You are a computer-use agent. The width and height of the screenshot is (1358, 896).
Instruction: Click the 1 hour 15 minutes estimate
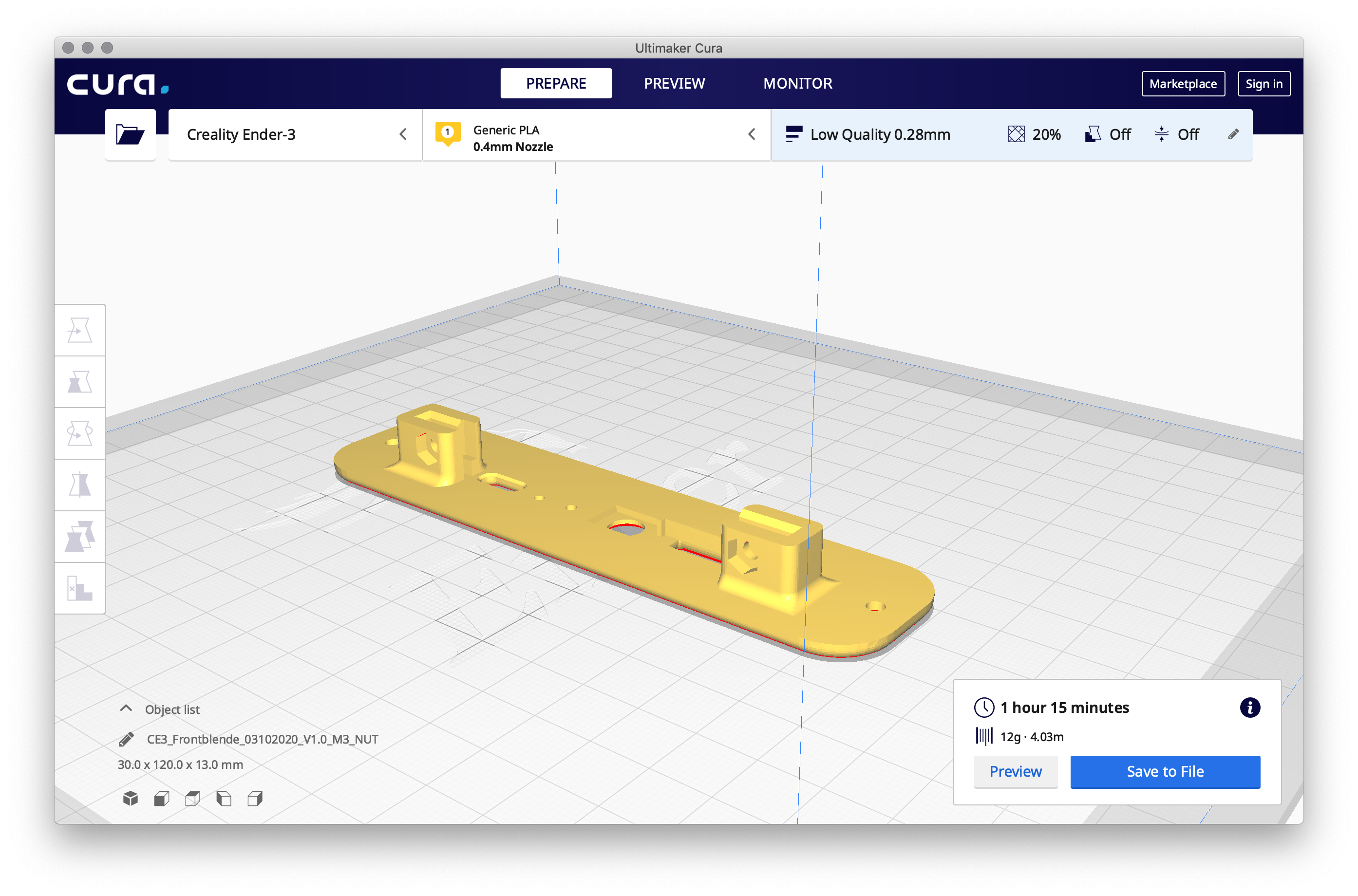pyautogui.click(x=1064, y=708)
